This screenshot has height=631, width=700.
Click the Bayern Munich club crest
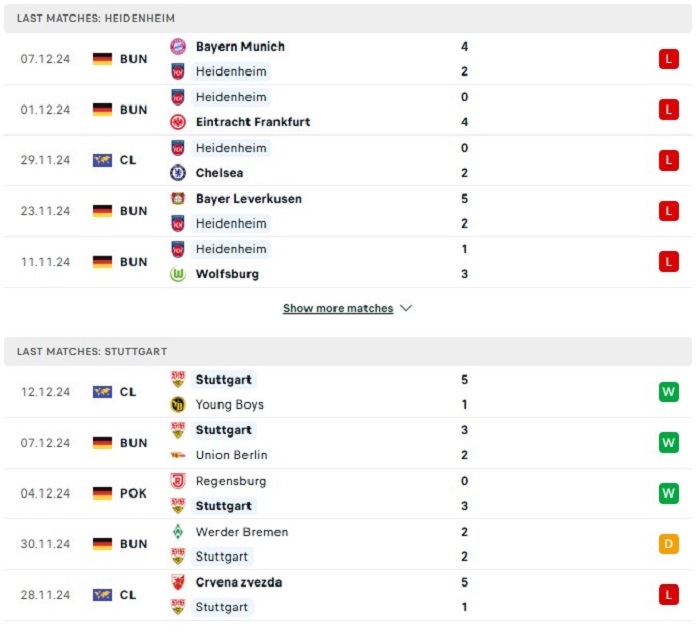pos(178,46)
